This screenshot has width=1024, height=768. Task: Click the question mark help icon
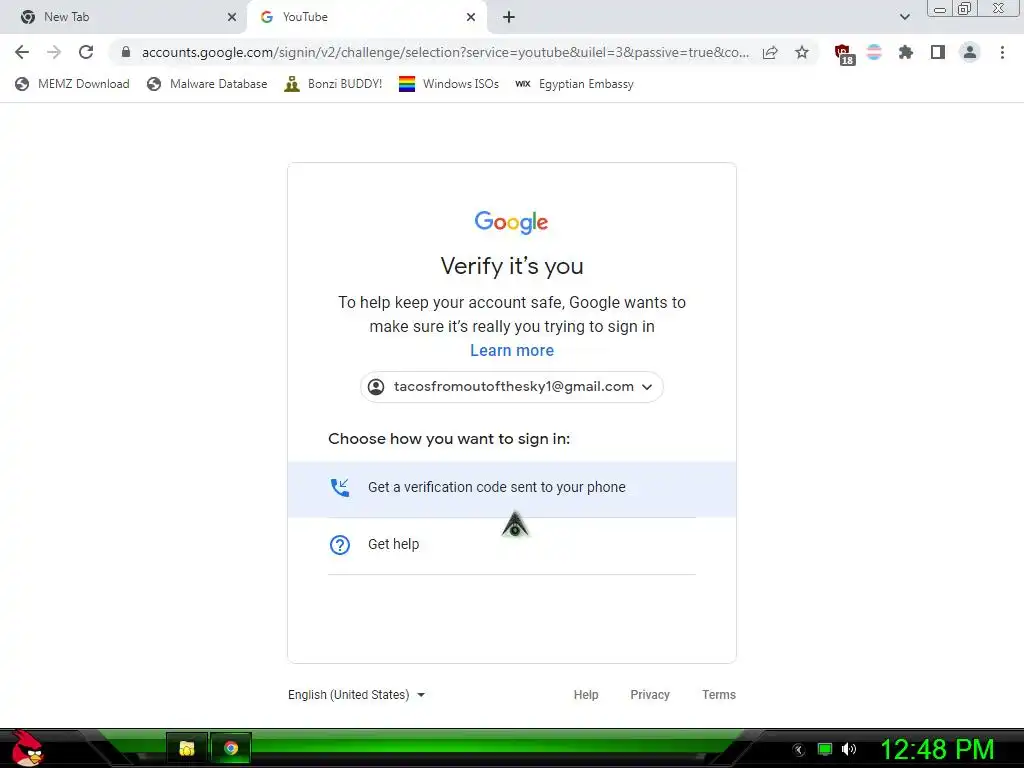click(x=340, y=545)
